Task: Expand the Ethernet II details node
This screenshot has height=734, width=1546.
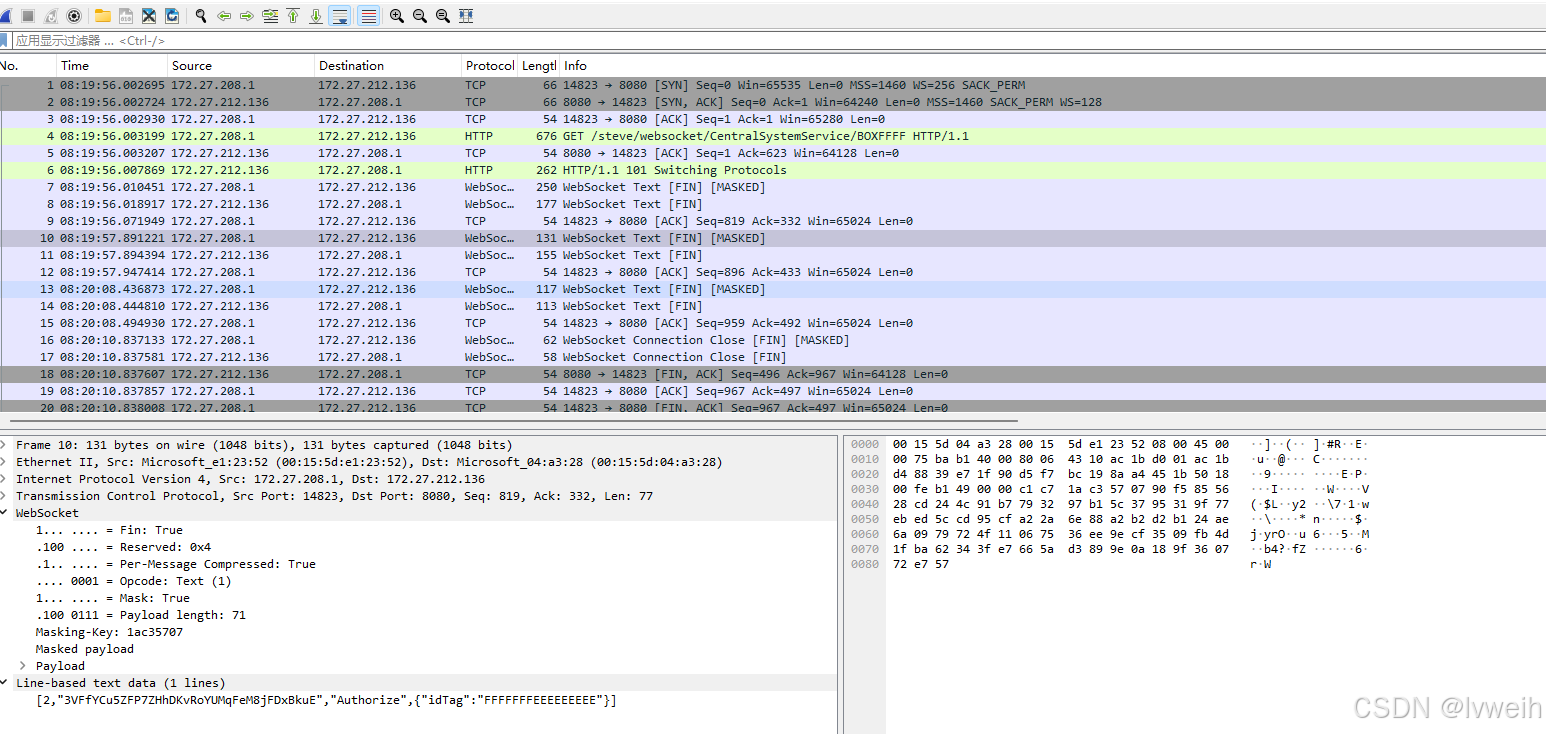Action: [4, 462]
